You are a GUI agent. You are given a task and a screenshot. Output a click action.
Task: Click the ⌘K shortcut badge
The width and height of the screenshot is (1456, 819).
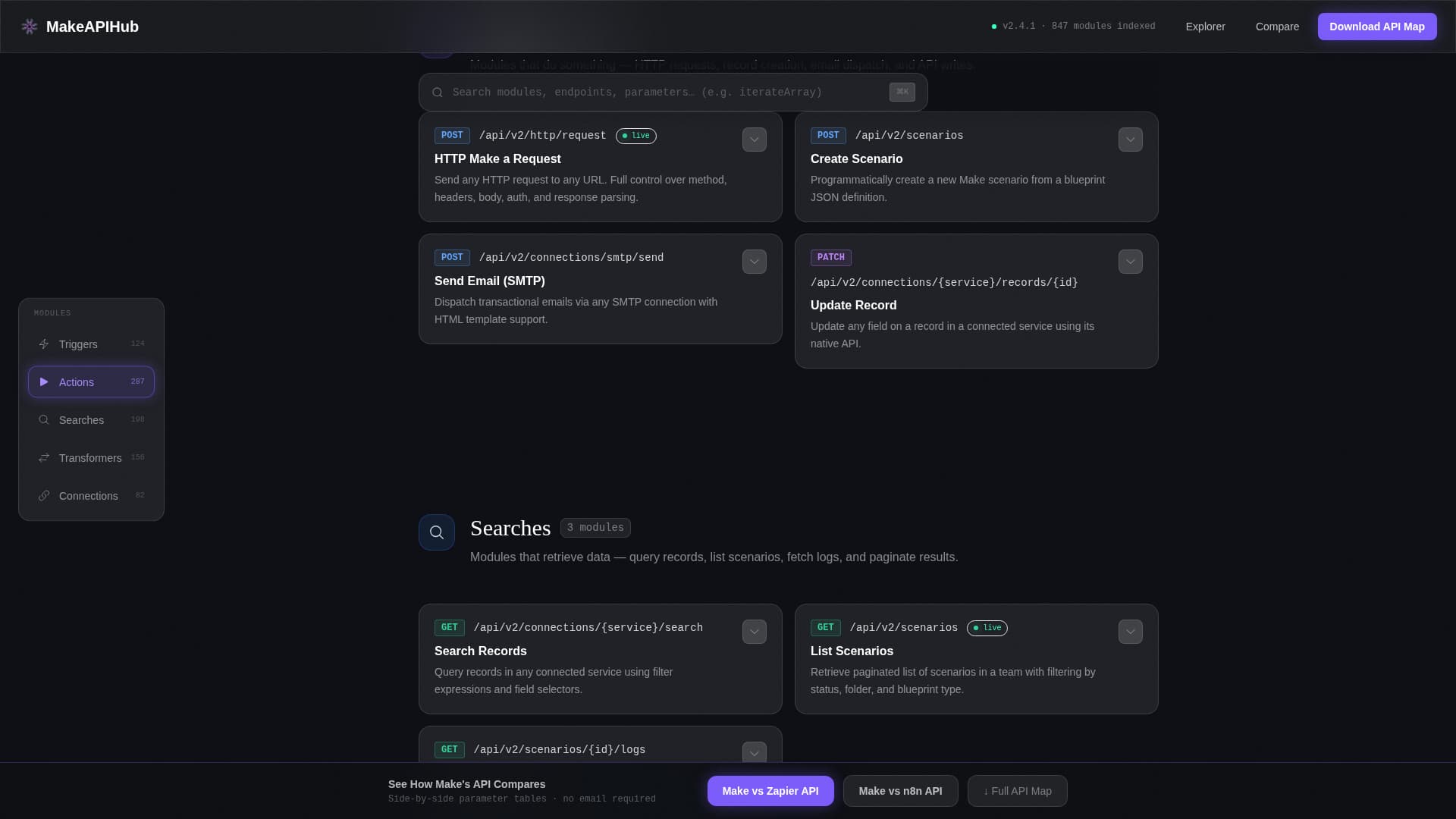click(x=902, y=92)
